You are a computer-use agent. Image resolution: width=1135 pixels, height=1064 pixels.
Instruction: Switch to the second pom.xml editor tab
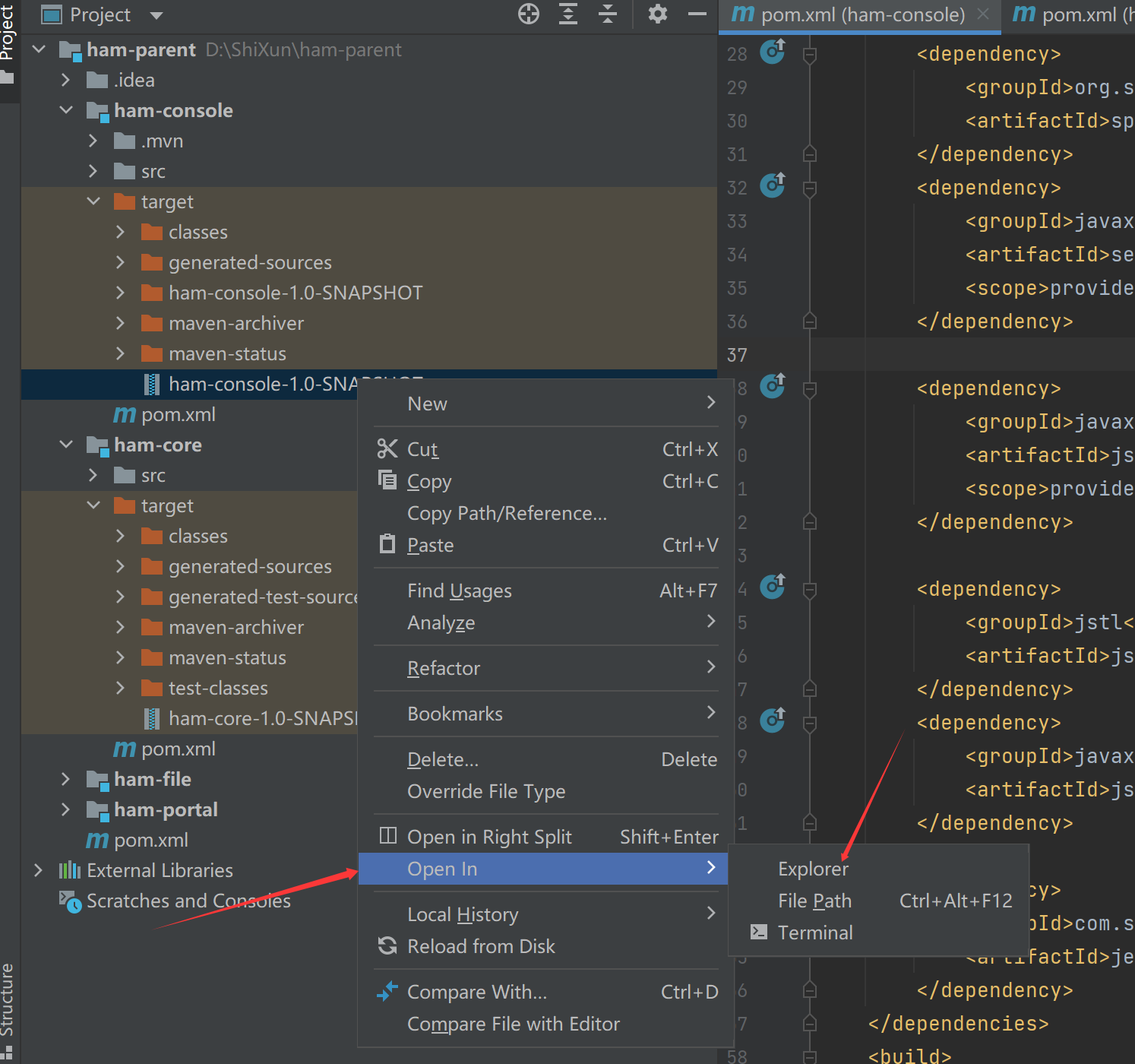pos(1070,14)
